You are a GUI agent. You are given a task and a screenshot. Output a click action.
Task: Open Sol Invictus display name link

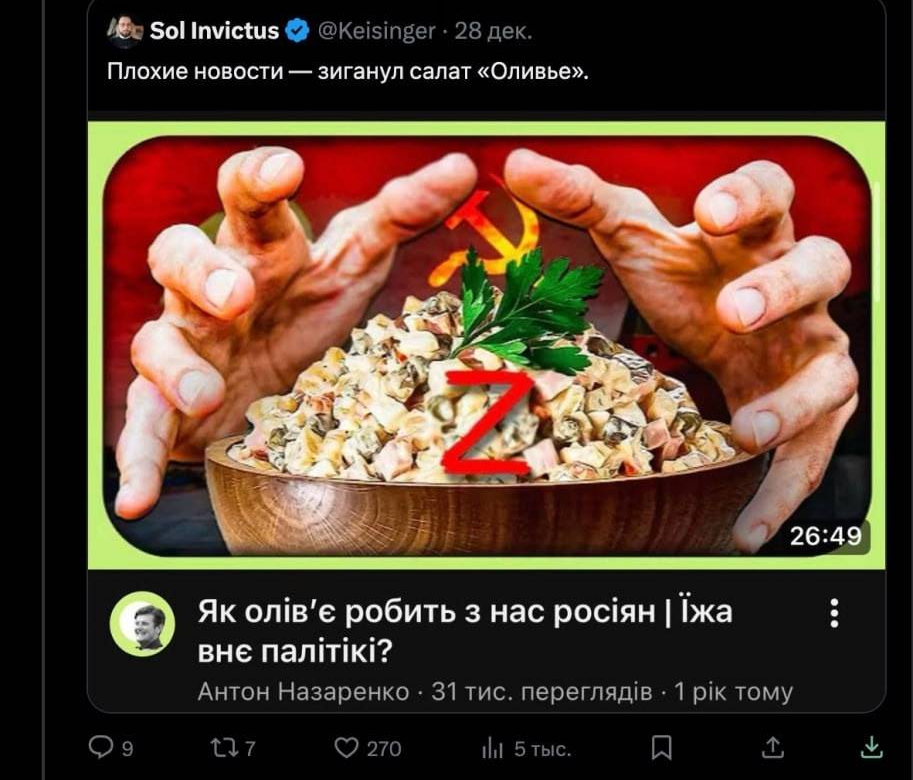214,31
